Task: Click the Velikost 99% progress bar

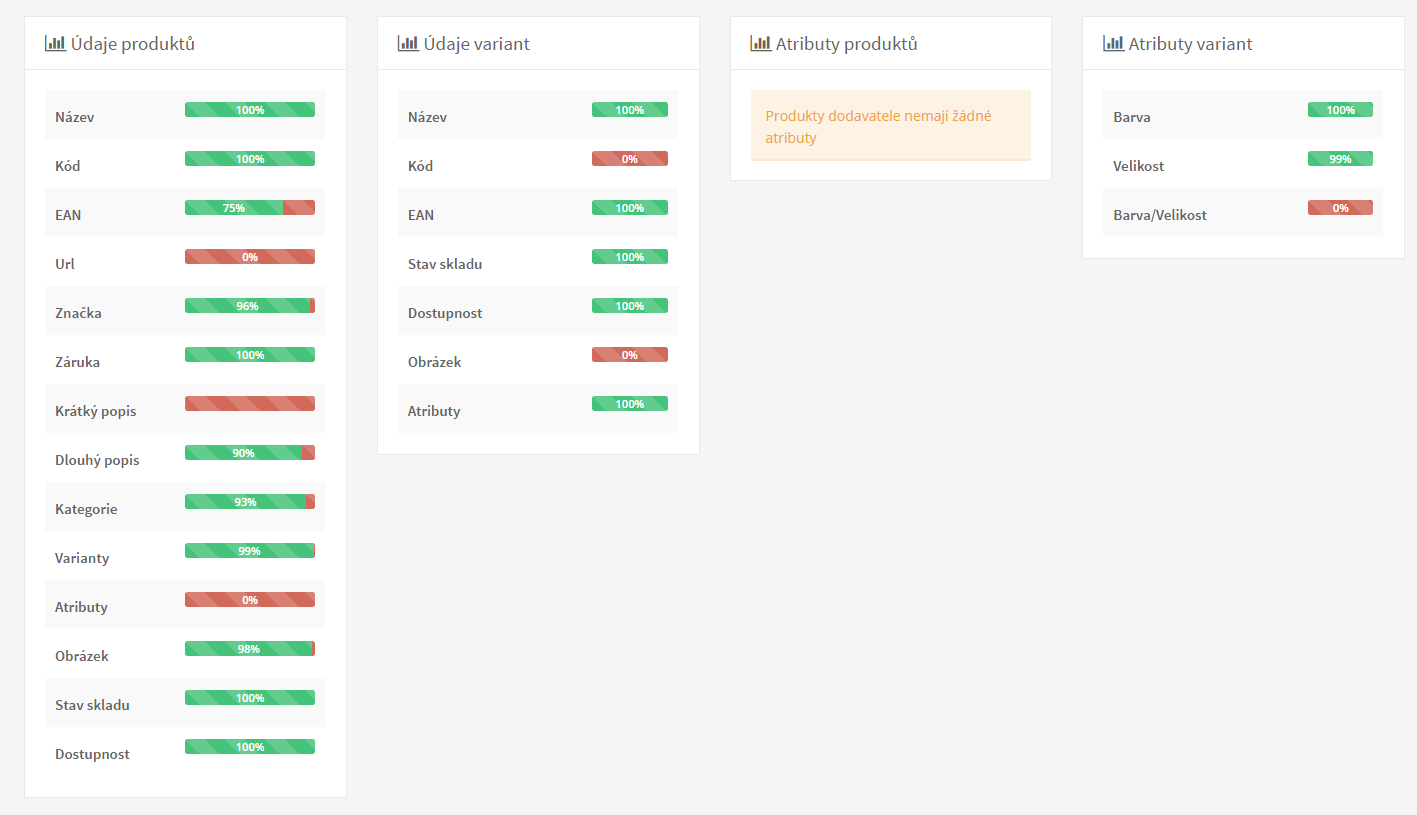Action: (1340, 159)
